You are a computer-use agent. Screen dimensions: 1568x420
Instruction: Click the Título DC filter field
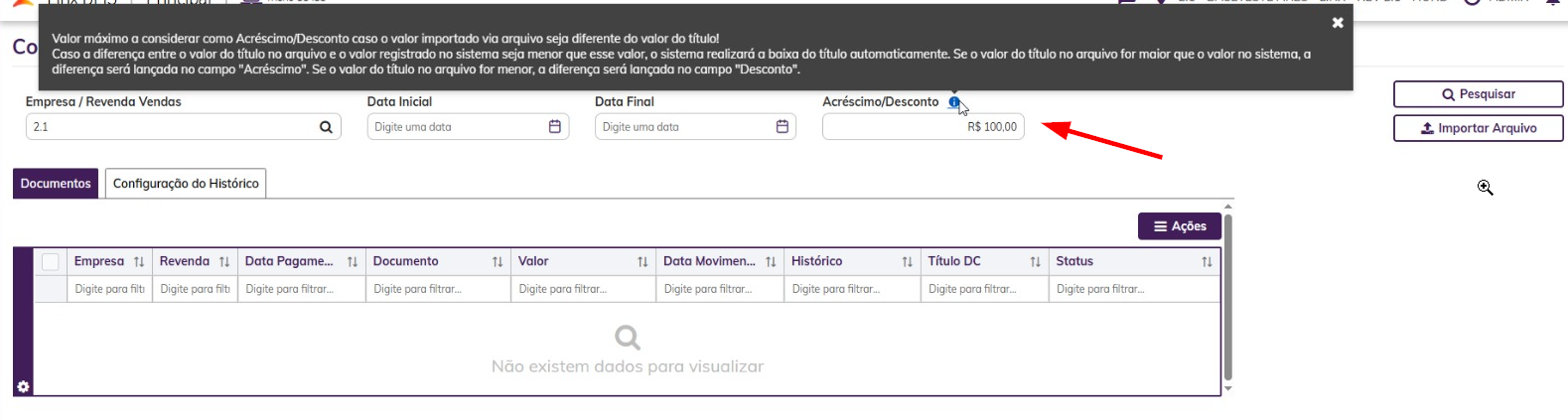pos(983,289)
